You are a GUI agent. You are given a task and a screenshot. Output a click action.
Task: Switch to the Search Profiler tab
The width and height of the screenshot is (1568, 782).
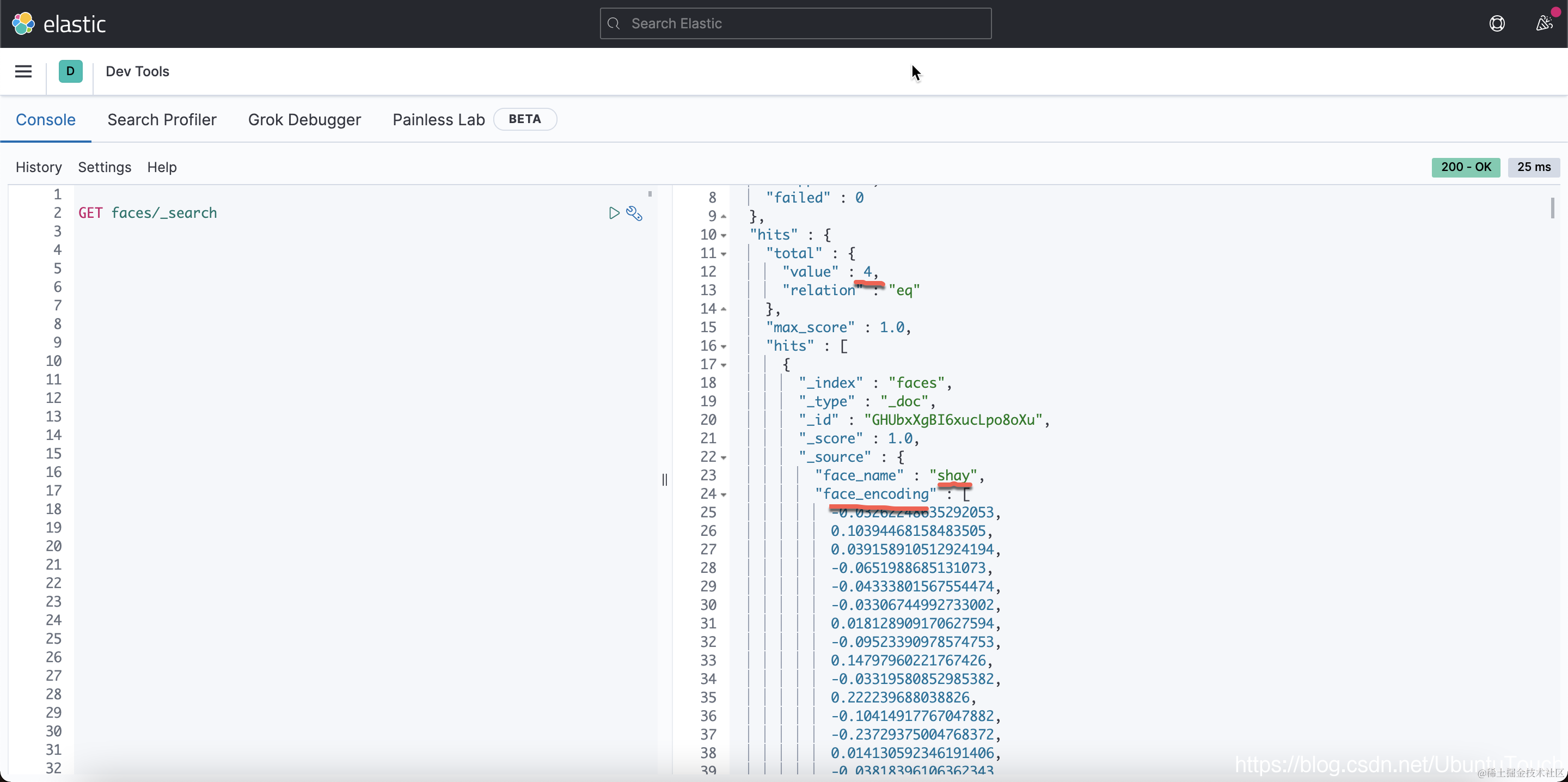pos(161,119)
